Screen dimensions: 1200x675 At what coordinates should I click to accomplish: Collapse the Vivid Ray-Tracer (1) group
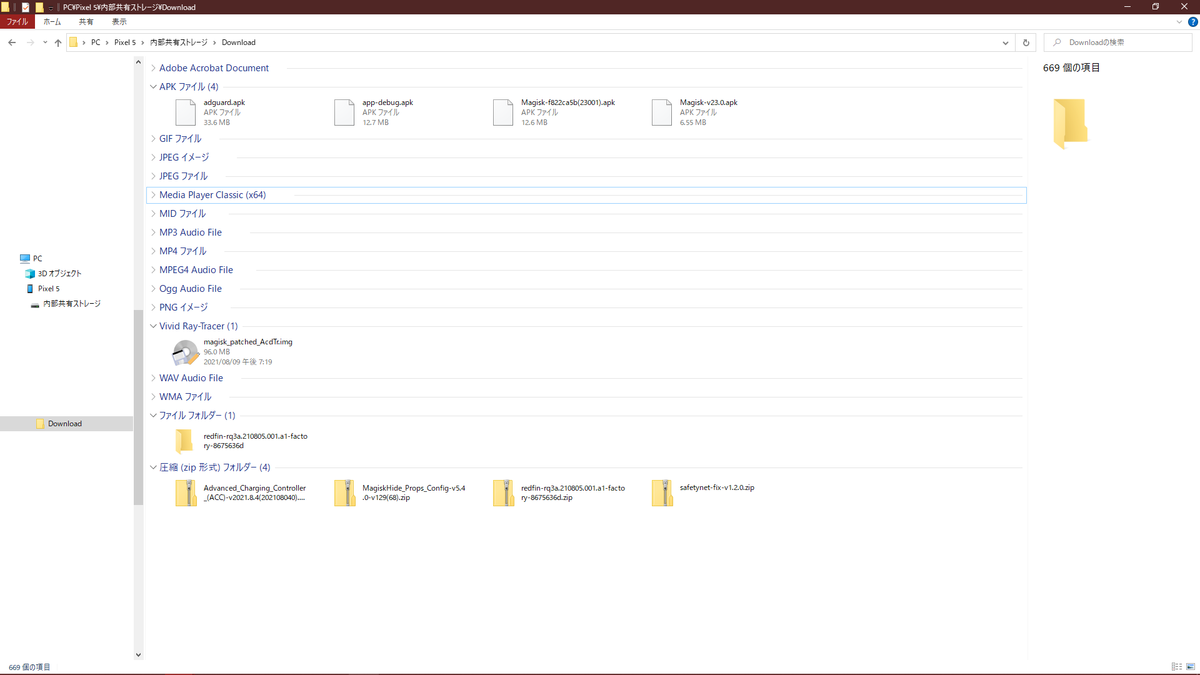coord(153,326)
